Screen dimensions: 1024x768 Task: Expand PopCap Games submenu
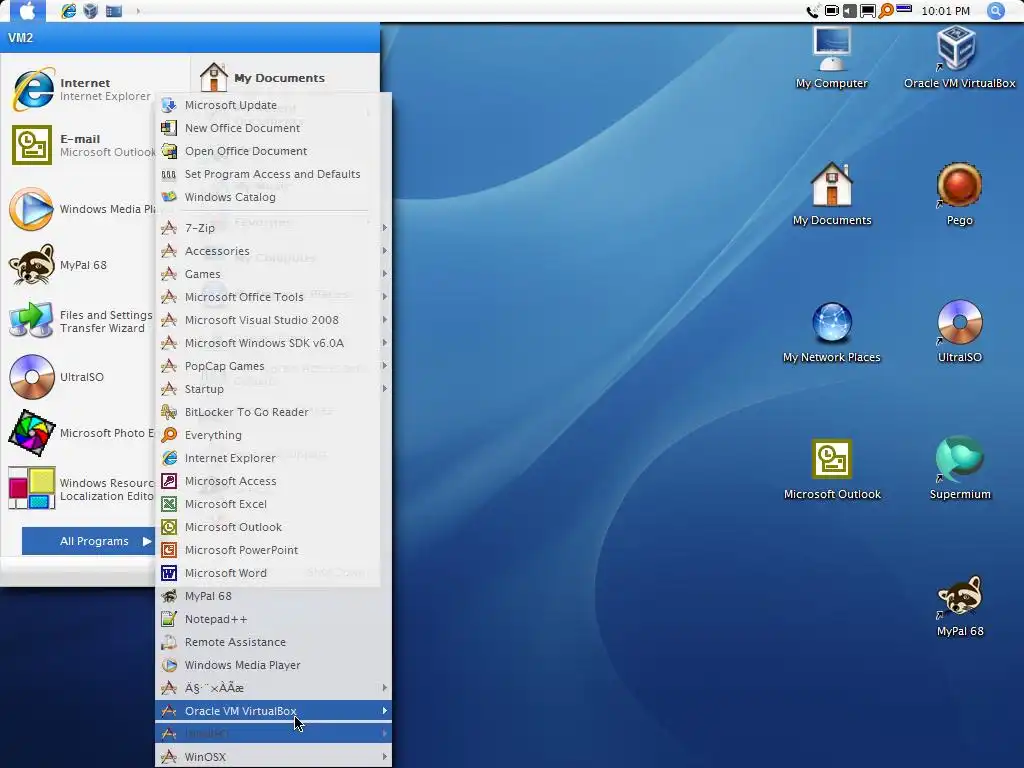click(273, 366)
